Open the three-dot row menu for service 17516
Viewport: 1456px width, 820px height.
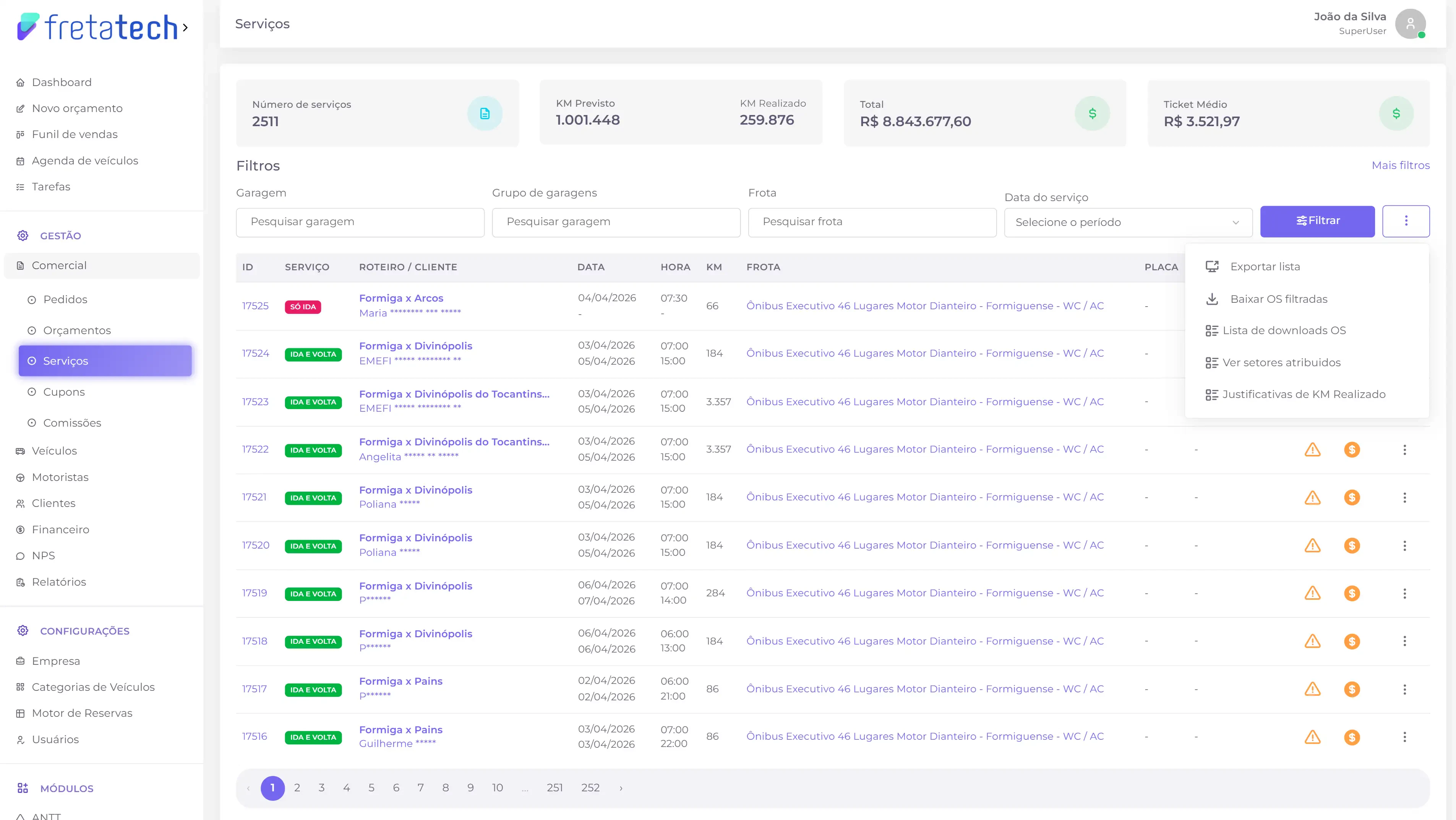point(1404,737)
